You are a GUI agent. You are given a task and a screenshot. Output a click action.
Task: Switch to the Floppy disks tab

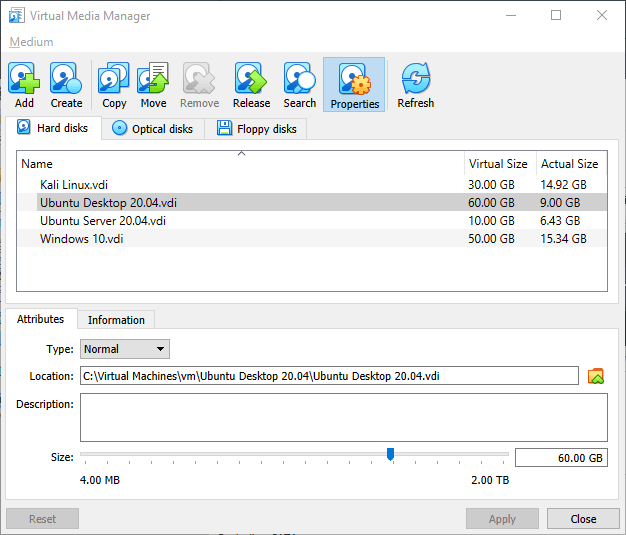(256, 129)
